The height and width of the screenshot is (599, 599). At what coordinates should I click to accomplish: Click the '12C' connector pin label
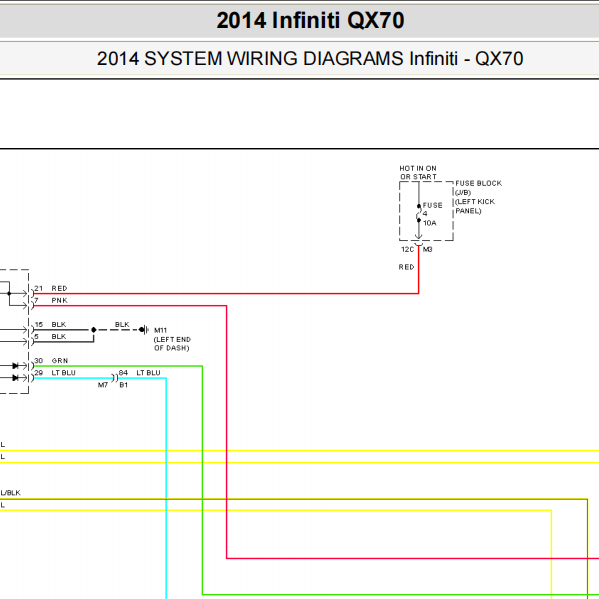coord(407,249)
